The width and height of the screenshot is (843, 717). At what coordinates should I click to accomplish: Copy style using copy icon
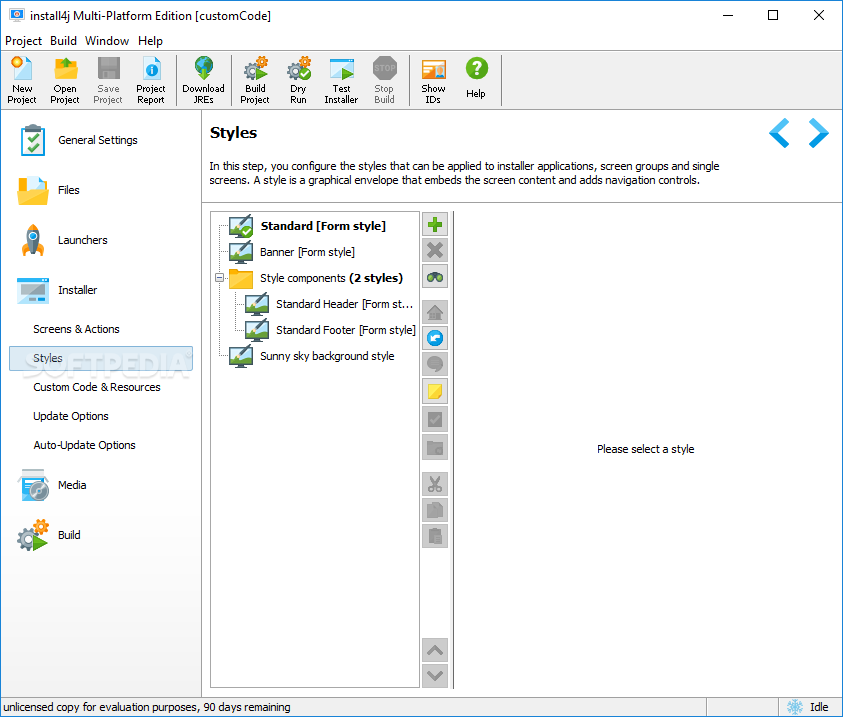(435, 510)
